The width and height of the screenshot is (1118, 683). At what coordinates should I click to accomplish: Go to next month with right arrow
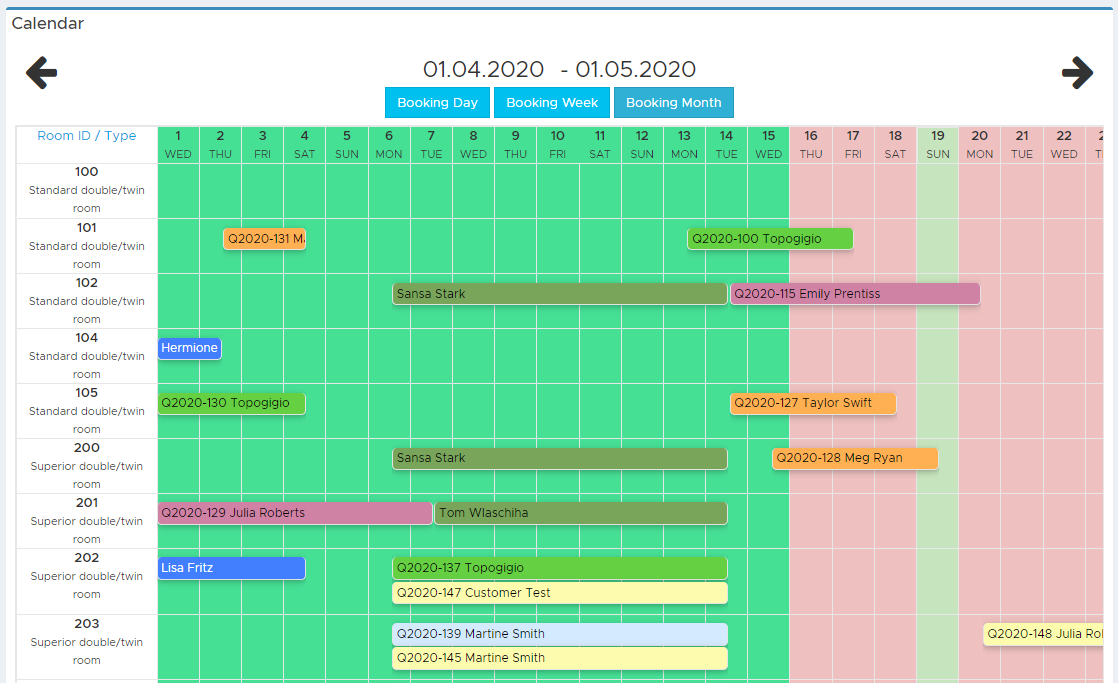tap(1077, 73)
